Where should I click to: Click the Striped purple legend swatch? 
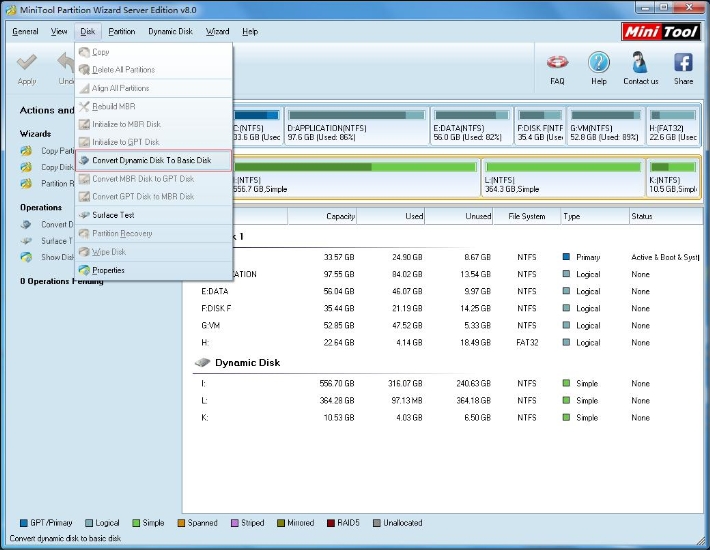coord(235,523)
